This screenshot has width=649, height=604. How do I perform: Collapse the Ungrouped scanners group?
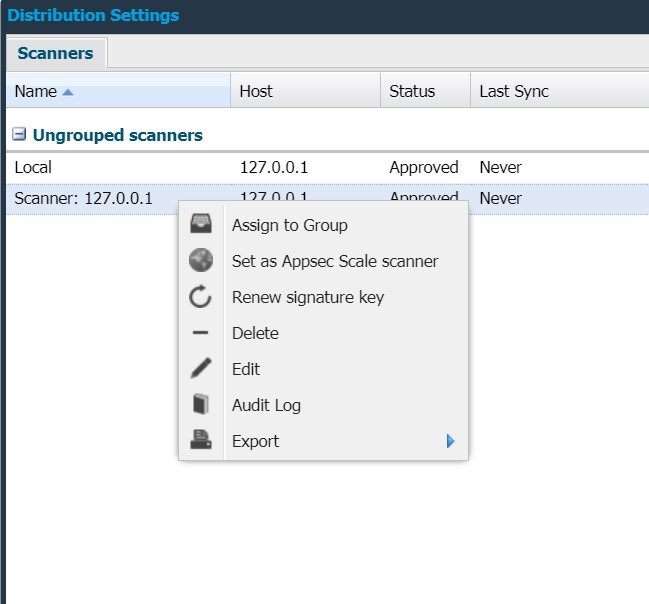18,135
